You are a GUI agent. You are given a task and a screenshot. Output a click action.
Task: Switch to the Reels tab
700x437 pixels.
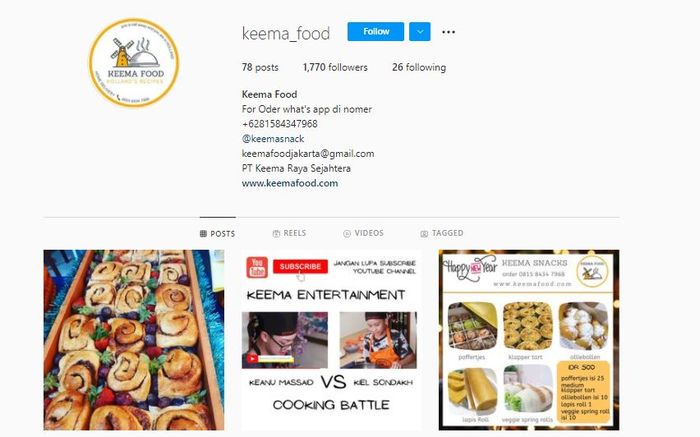tap(289, 233)
